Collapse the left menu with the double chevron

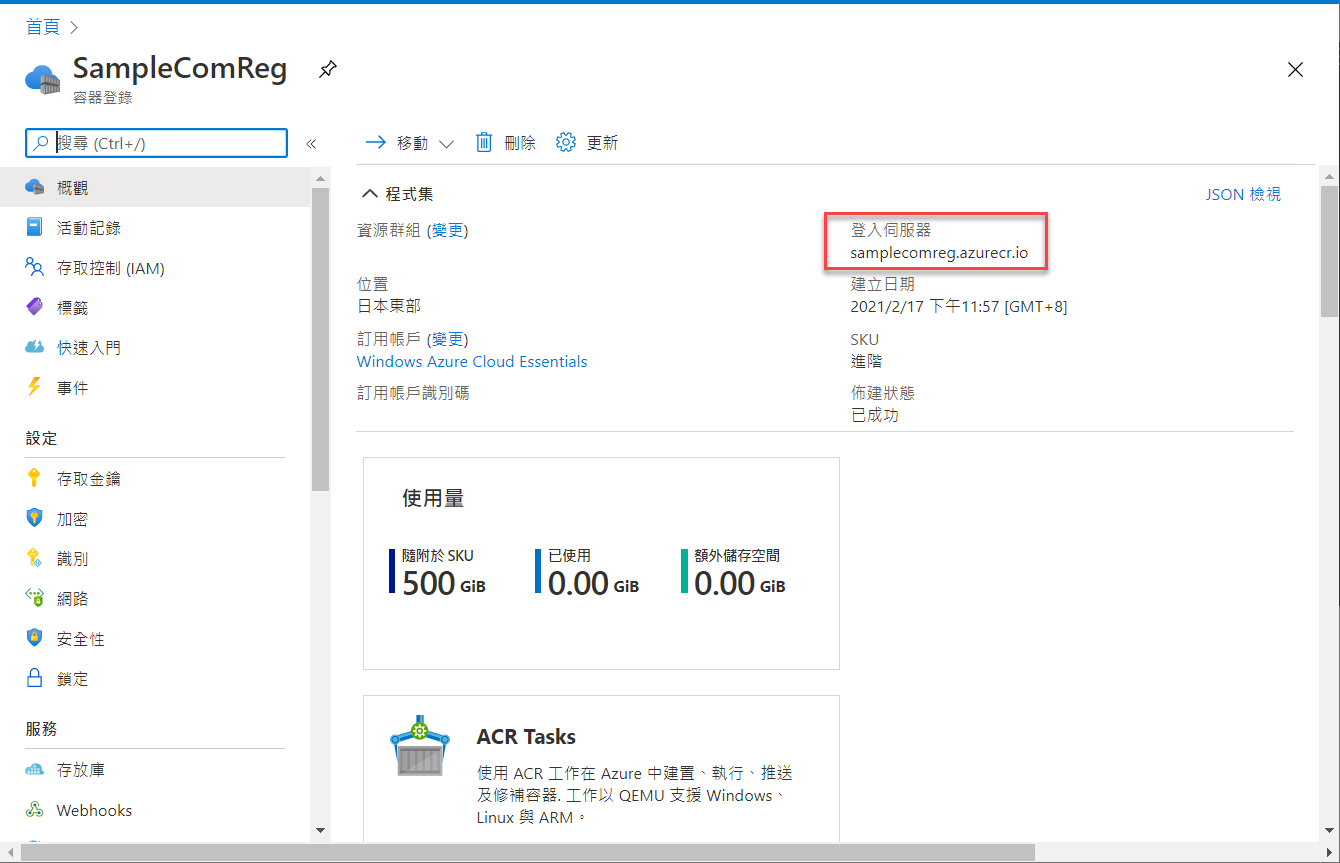point(311,144)
